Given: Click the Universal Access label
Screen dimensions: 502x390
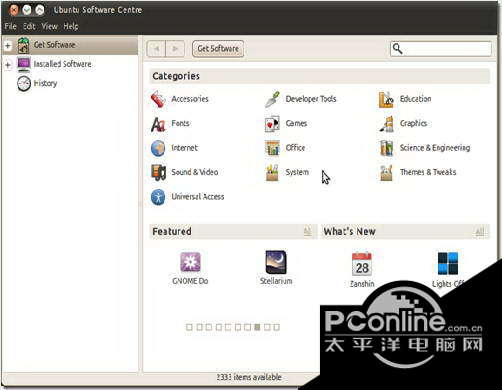Looking at the screenshot, I should (x=198, y=197).
